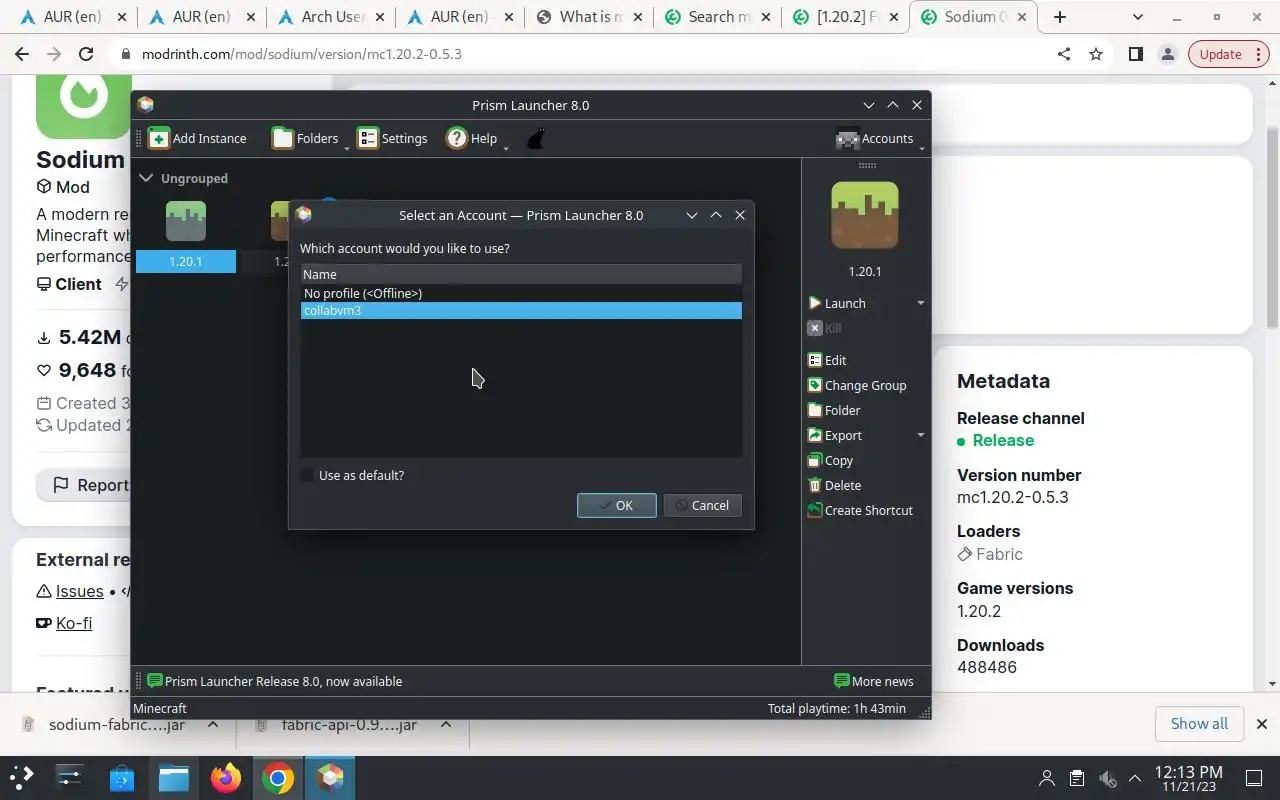Switch to the [1.20.2] F browser tab

pos(844,17)
